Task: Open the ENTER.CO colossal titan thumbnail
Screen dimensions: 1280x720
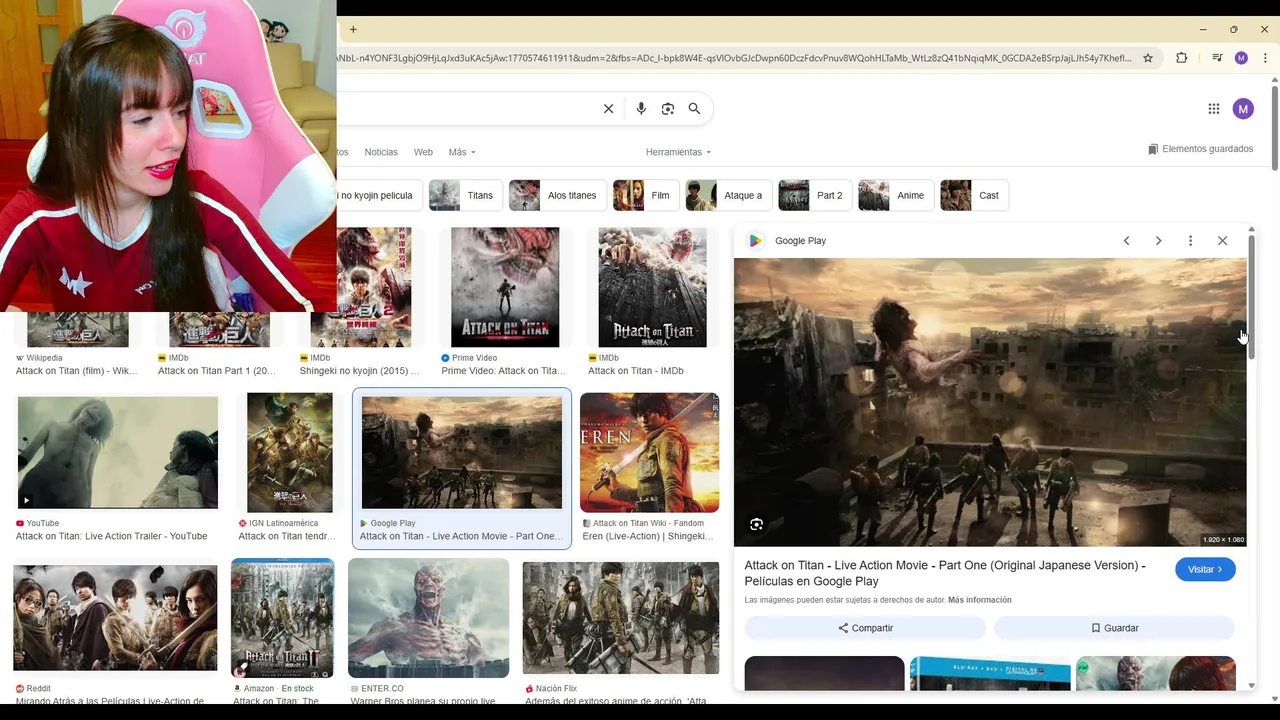Action: coord(428,618)
